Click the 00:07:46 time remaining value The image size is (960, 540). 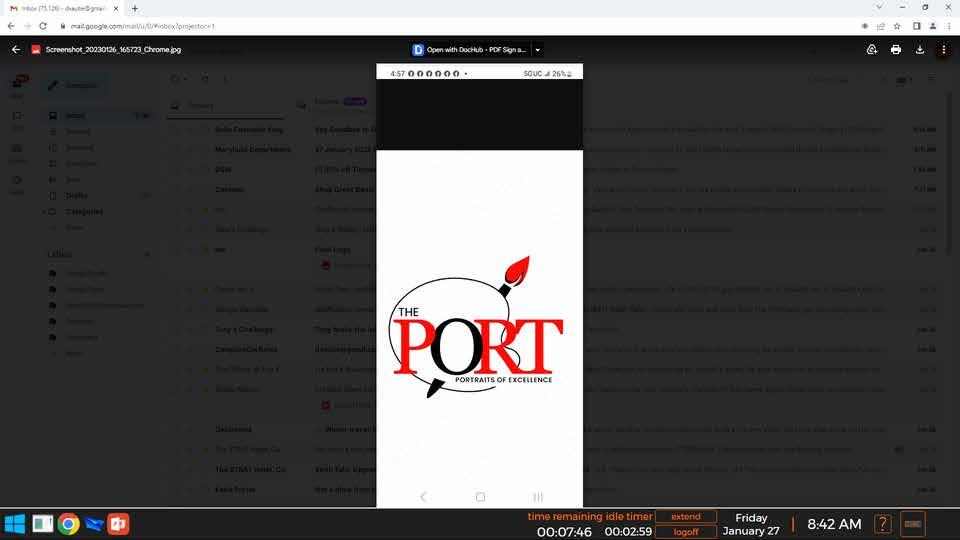[564, 532]
